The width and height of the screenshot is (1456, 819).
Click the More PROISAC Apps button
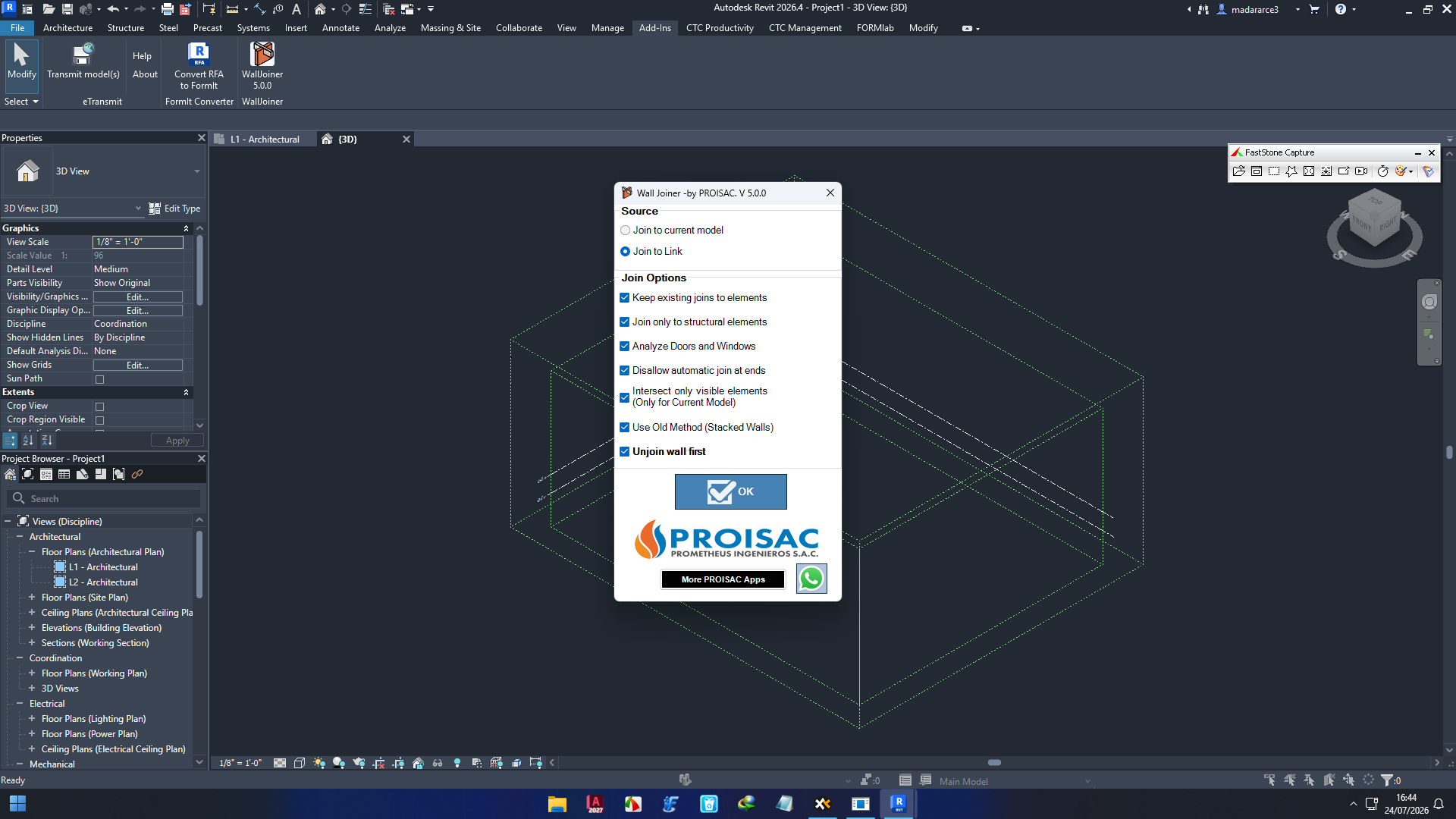(x=723, y=579)
